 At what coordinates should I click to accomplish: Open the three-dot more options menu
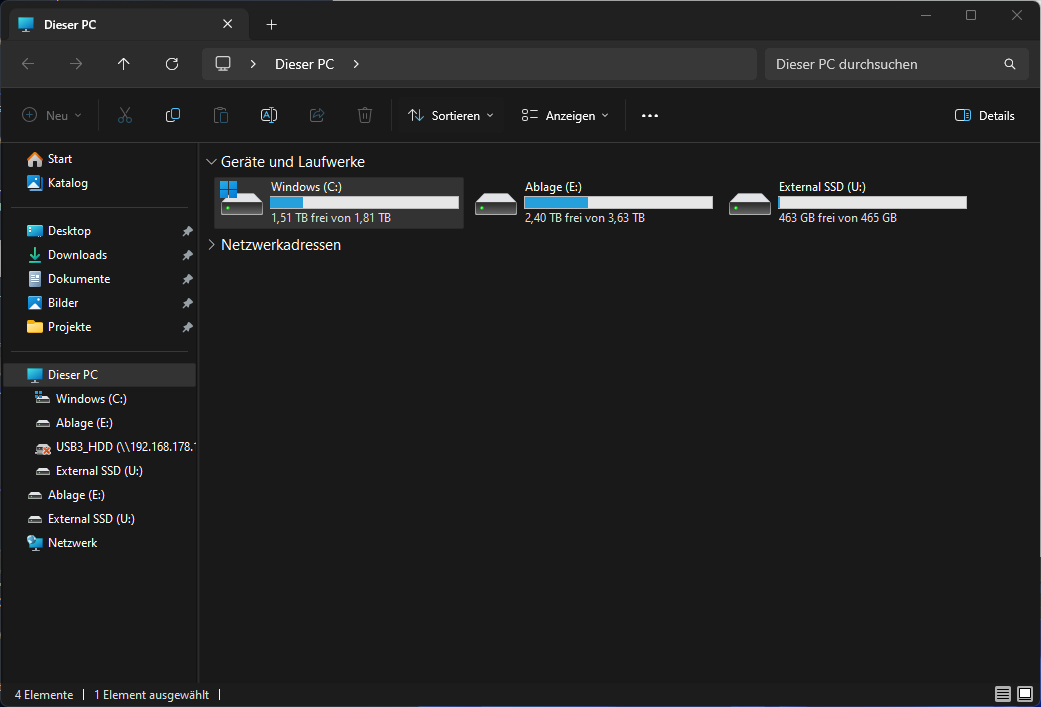(x=650, y=116)
